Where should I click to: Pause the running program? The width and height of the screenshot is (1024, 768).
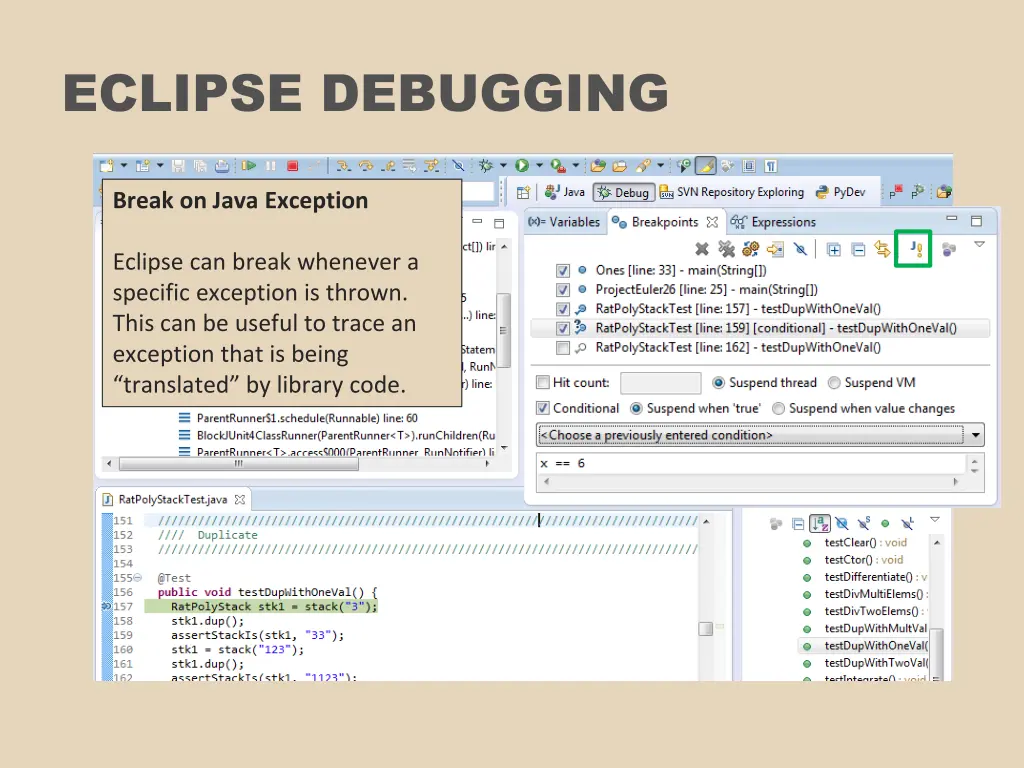(268, 166)
